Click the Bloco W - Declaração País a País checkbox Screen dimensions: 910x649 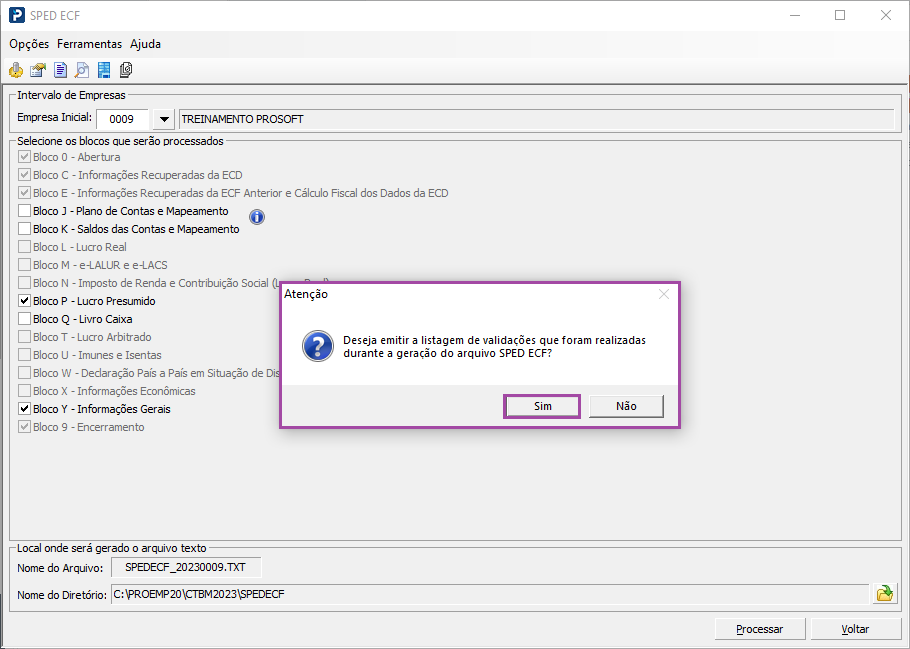click(x=24, y=373)
